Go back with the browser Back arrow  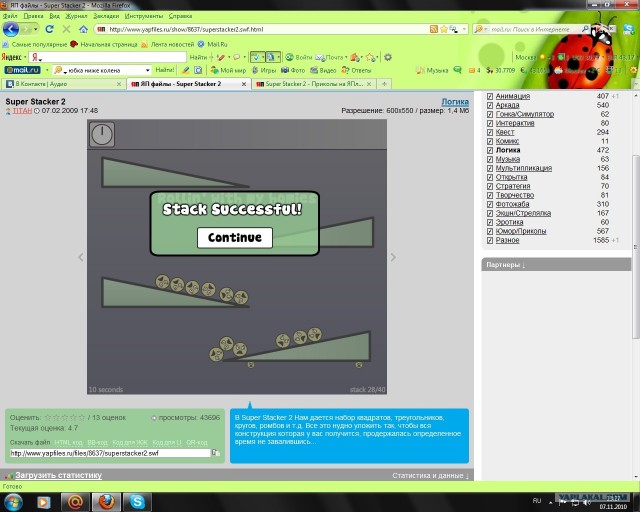(x=11, y=29)
